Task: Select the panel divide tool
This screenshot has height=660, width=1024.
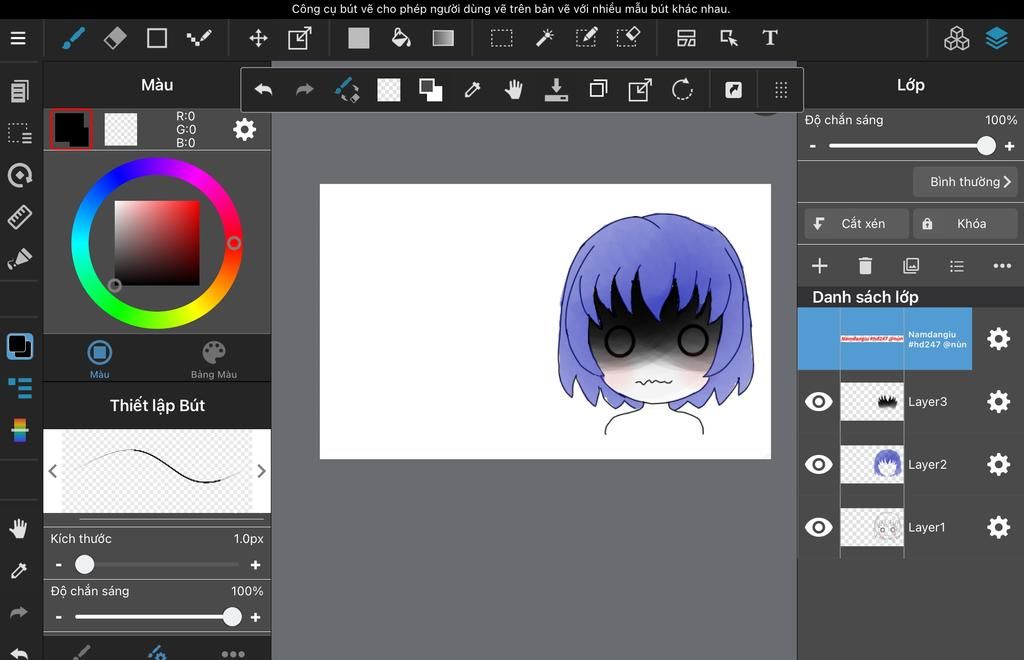Action: click(x=686, y=39)
